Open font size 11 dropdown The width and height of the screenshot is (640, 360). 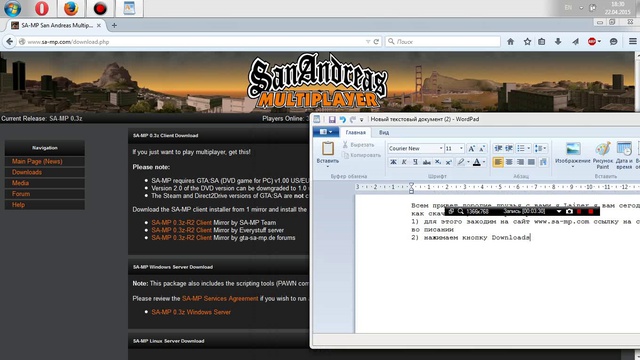pos(461,149)
